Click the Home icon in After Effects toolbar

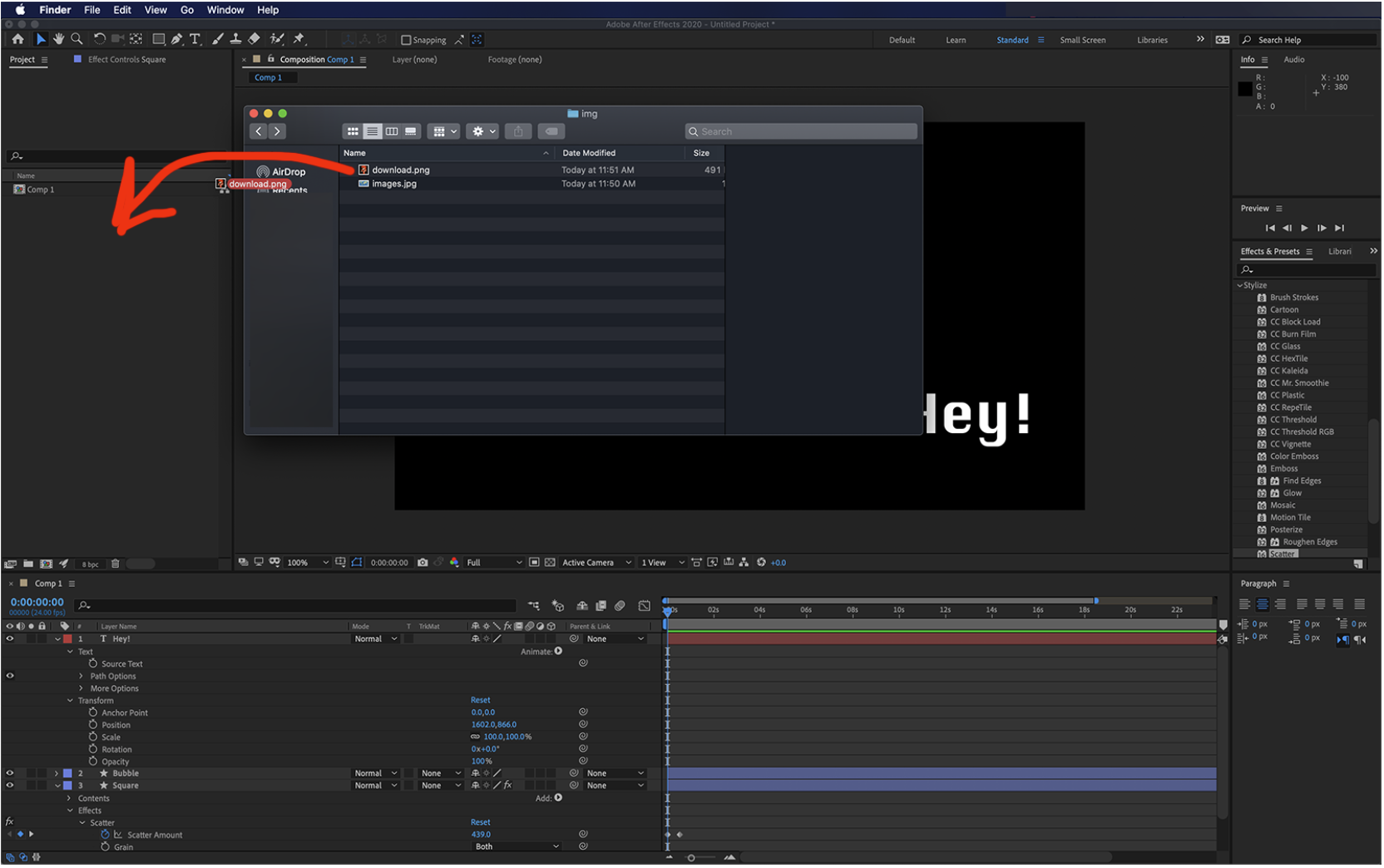(17, 39)
